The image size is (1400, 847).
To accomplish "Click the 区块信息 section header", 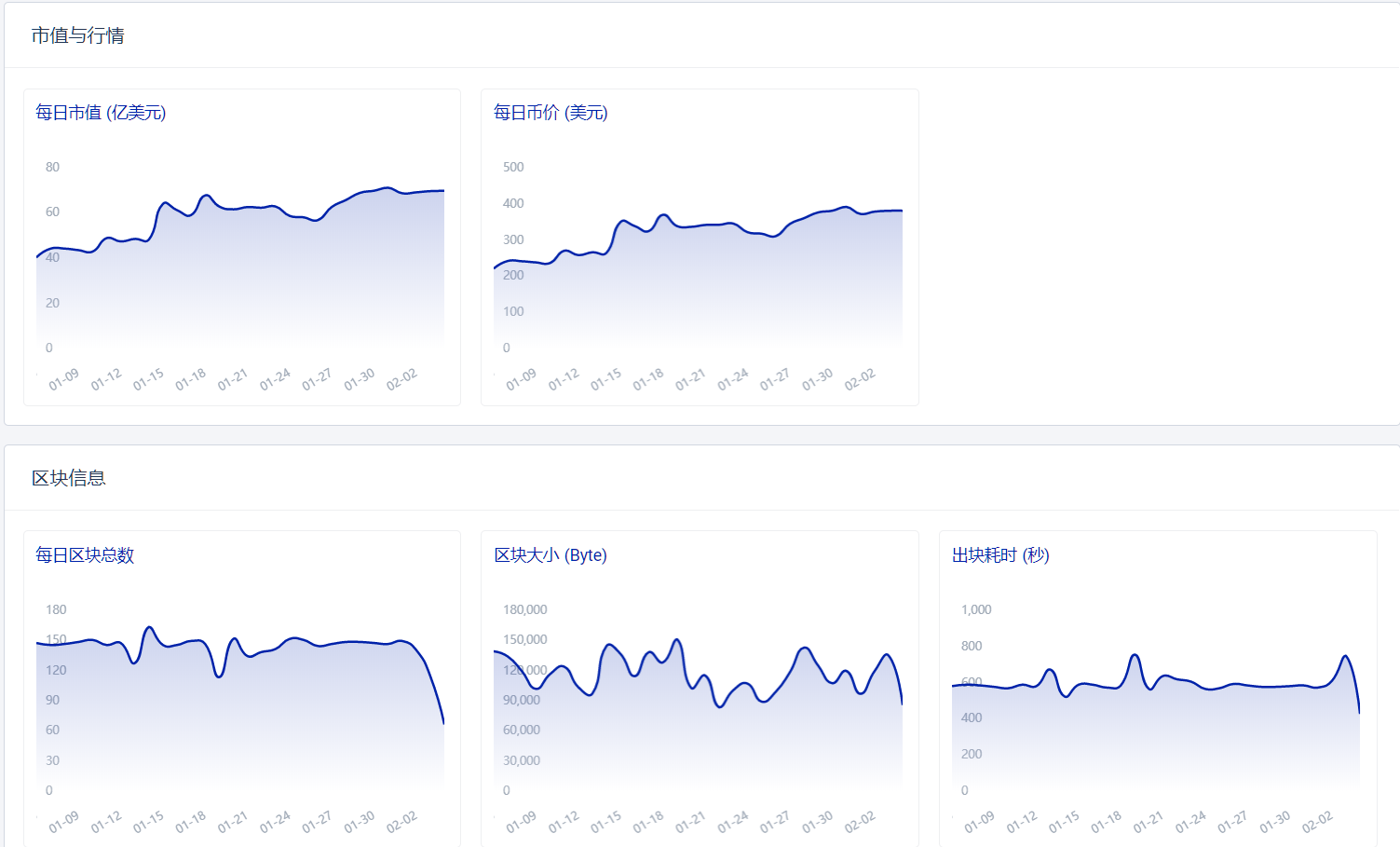I will click(x=69, y=478).
